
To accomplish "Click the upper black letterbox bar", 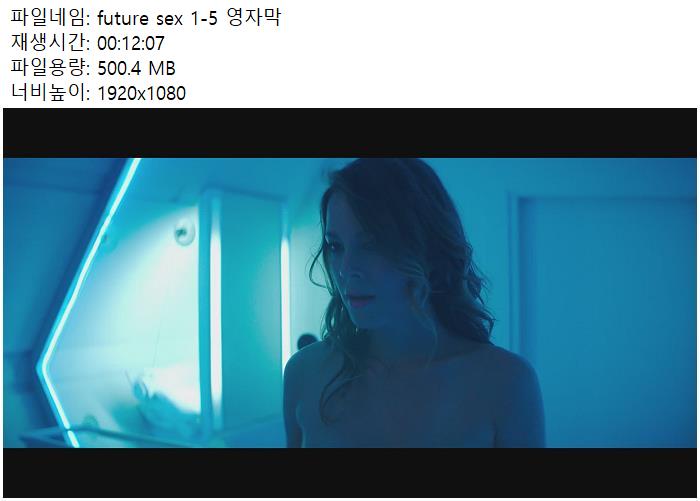I will (350, 133).
